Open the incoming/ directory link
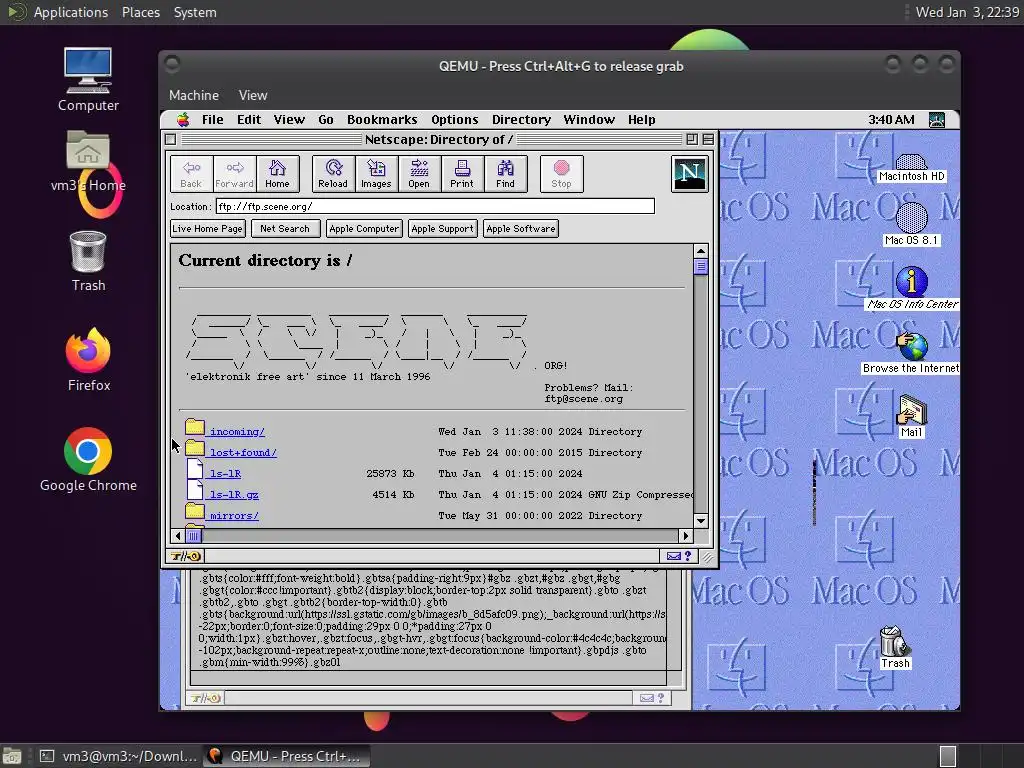The width and height of the screenshot is (1024, 768). pos(237,432)
